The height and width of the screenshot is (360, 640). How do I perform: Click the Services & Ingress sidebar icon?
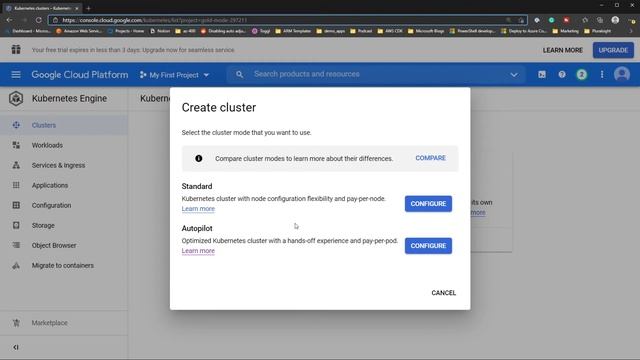(x=16, y=165)
